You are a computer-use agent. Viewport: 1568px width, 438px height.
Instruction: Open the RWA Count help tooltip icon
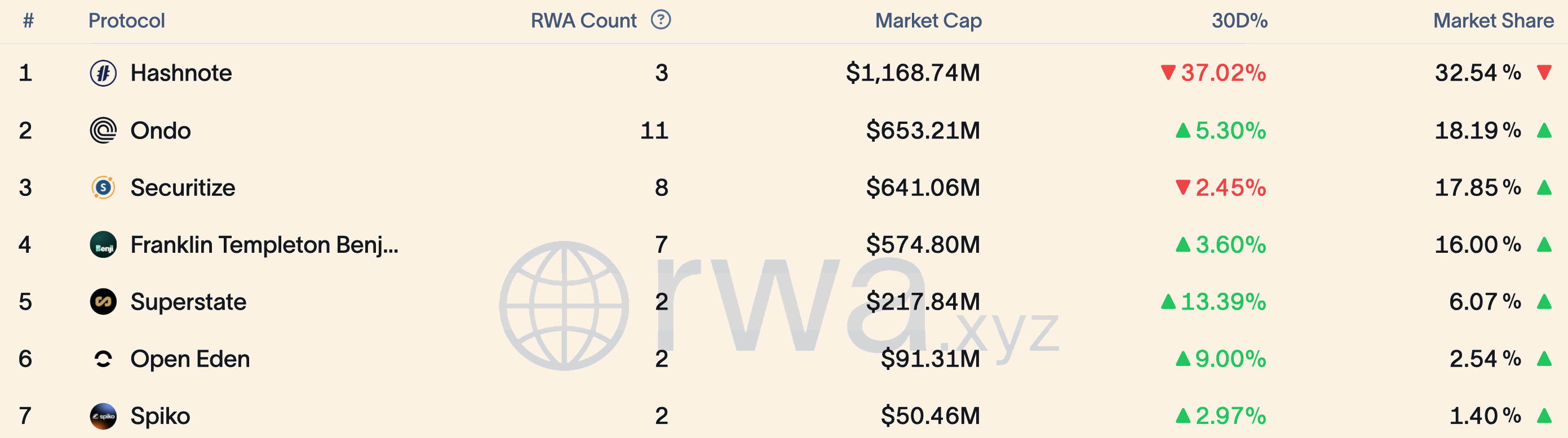tap(661, 20)
